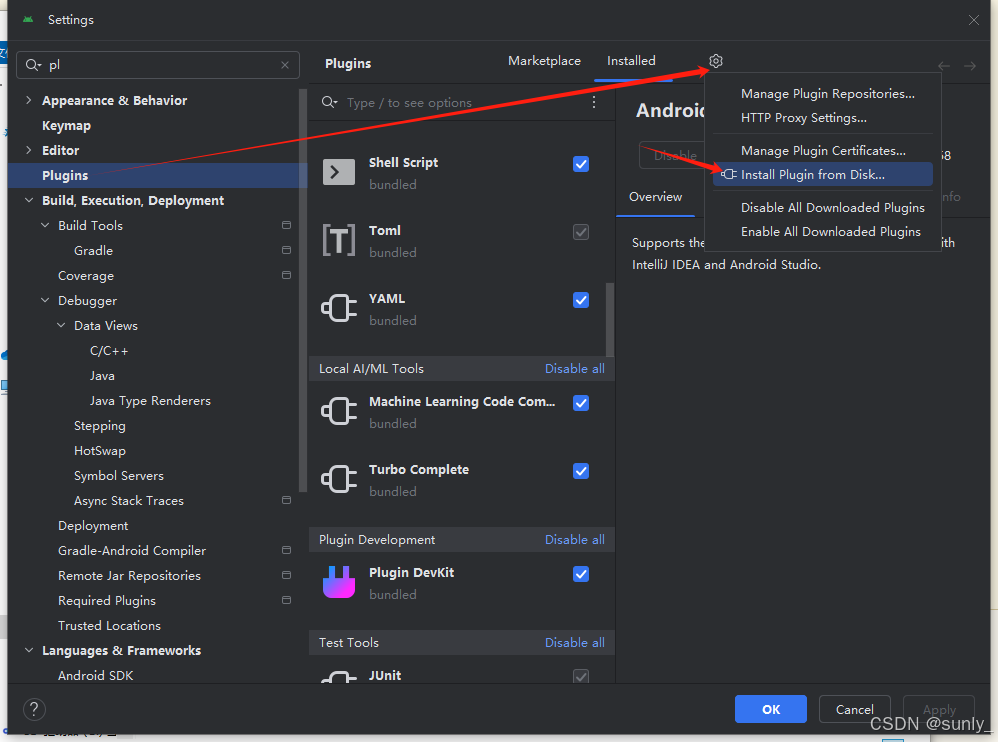Collapse Languages & Frameworks section
This screenshot has height=742, width=998.
[x=29, y=650]
